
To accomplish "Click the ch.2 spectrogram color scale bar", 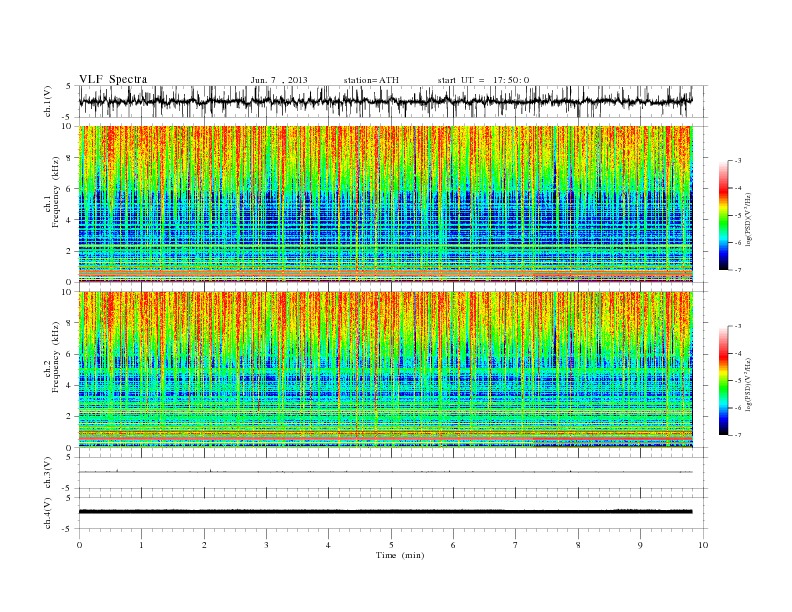I will click(724, 380).
